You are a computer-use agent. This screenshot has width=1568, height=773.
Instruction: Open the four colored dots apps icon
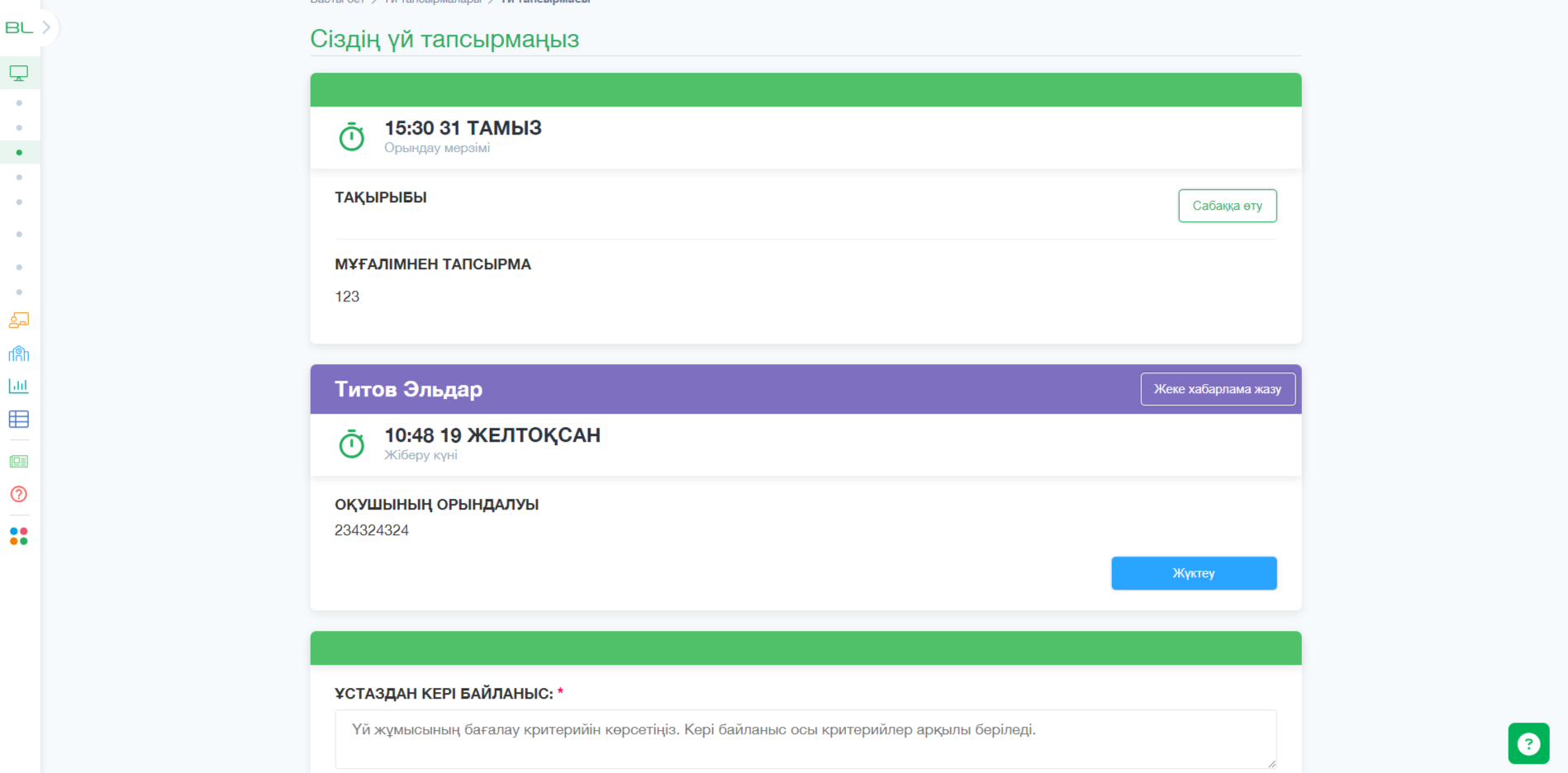click(x=19, y=537)
